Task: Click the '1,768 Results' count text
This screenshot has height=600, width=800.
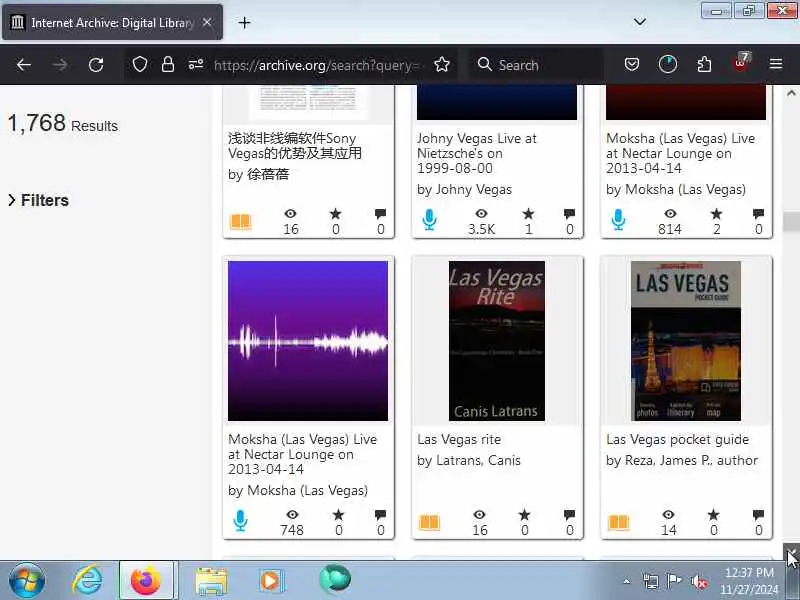Action: click(62, 123)
